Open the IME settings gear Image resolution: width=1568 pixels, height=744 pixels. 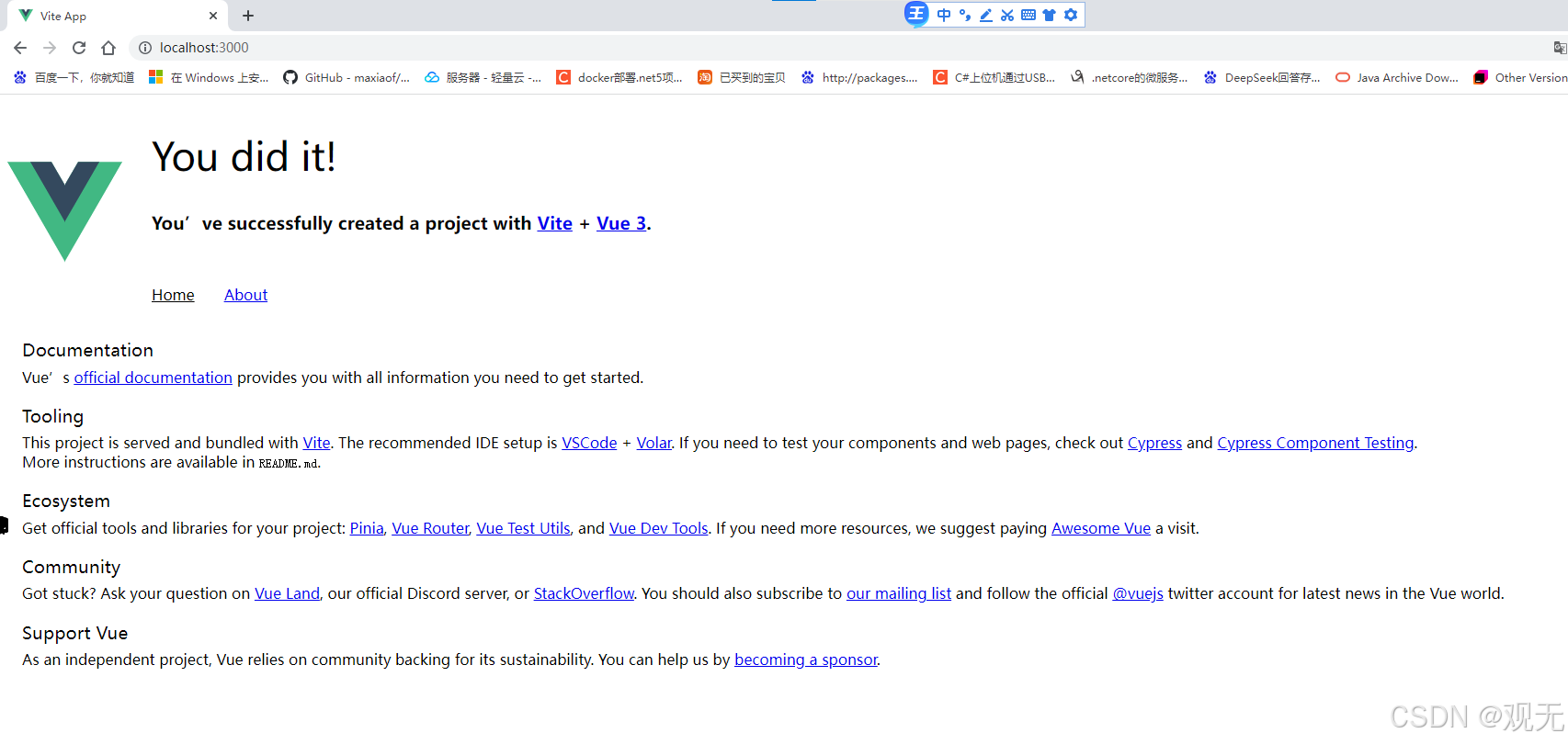1071,15
